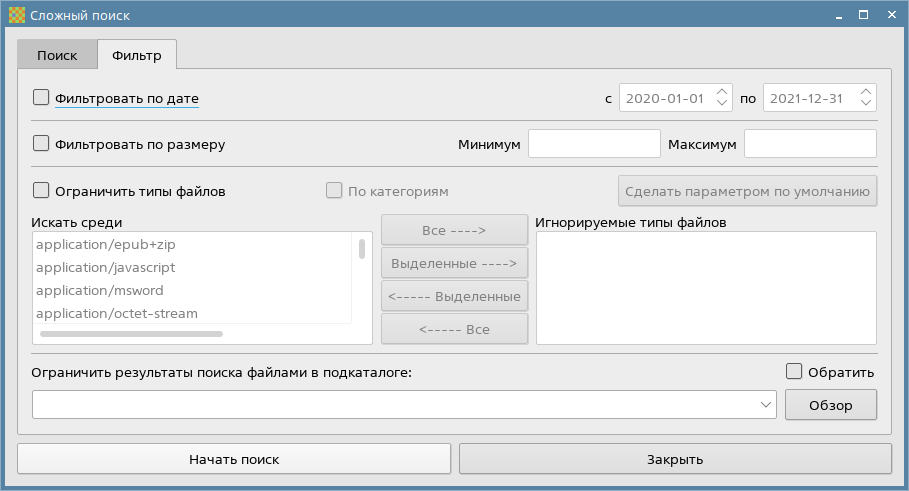Click the Начать поиск button
This screenshot has width=909, height=491.
click(x=234, y=459)
